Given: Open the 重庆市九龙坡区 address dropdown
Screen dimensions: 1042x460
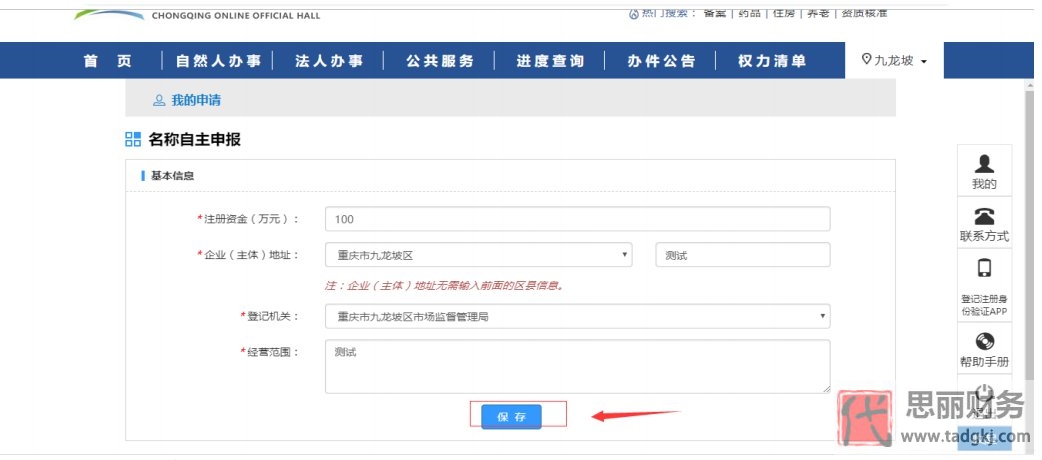Looking at the screenshot, I should pyautogui.click(x=478, y=255).
